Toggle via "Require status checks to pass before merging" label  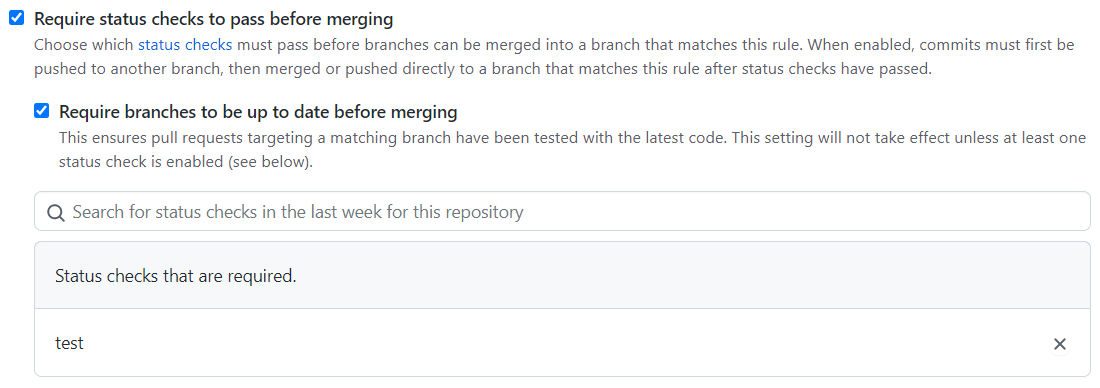pyautogui.click(x=213, y=18)
